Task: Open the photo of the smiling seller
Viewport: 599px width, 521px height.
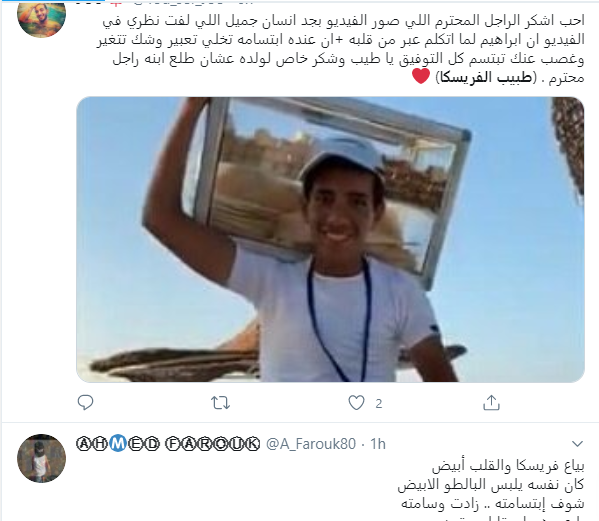Action: 330,239
